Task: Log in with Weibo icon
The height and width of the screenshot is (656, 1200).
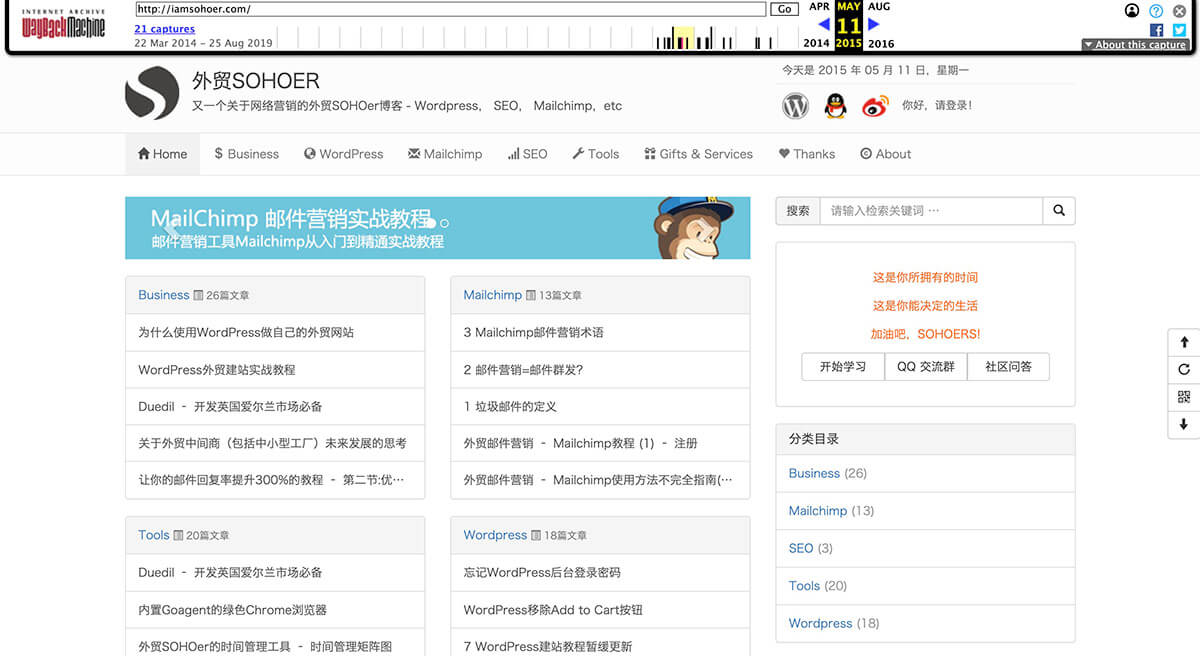Action: click(x=875, y=105)
